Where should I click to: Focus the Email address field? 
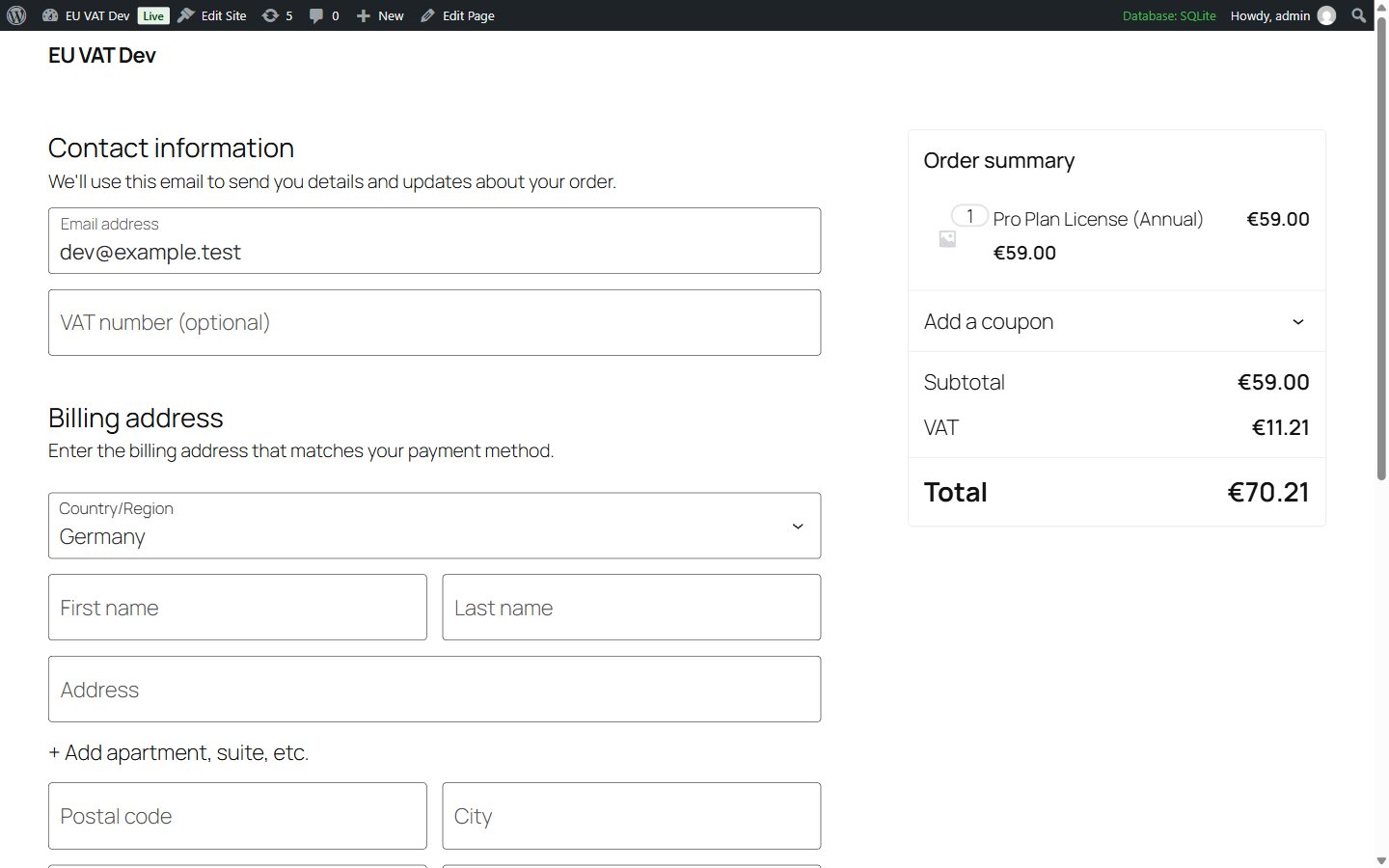coord(434,241)
